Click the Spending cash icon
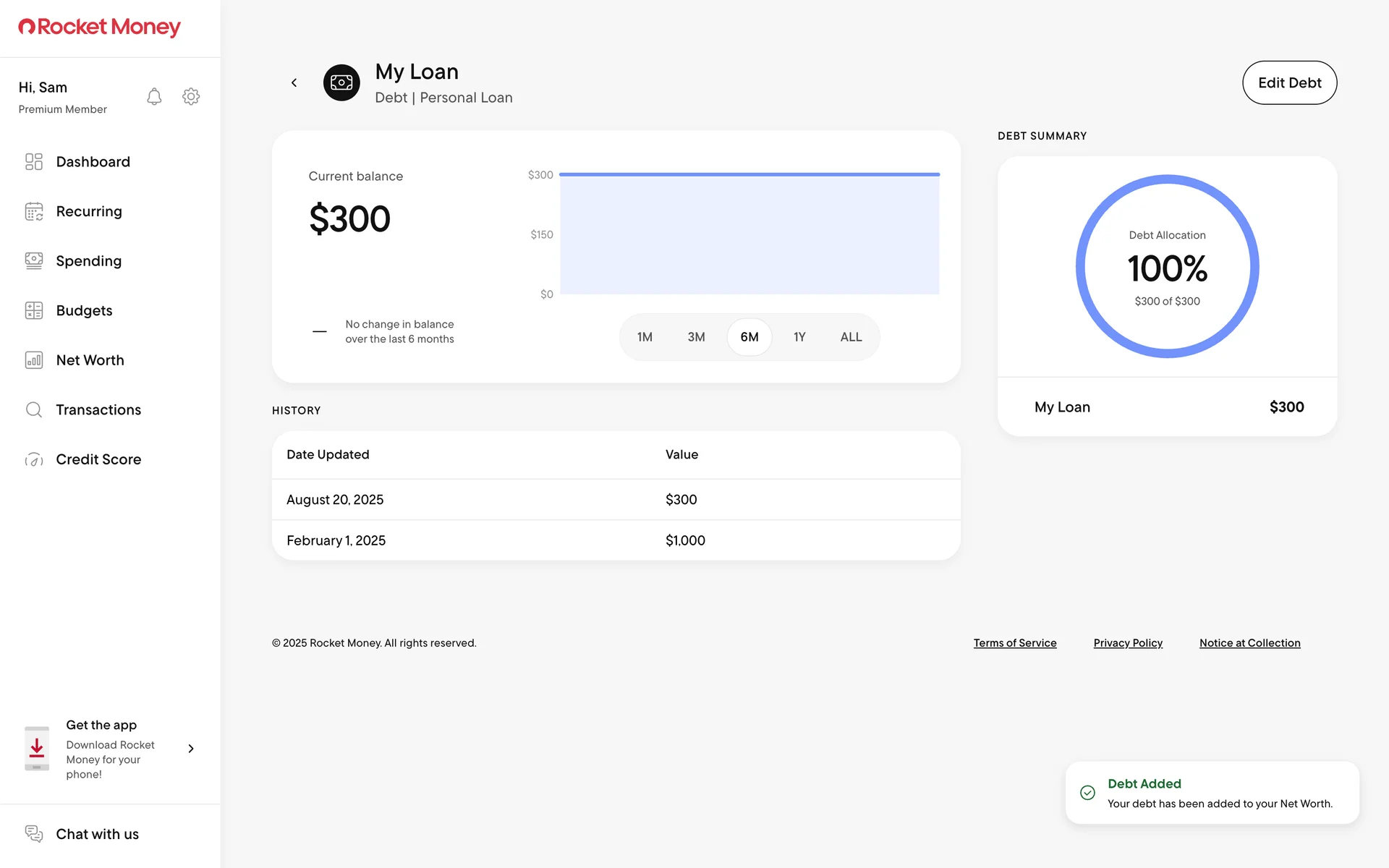The image size is (1389, 868). pos(34,260)
